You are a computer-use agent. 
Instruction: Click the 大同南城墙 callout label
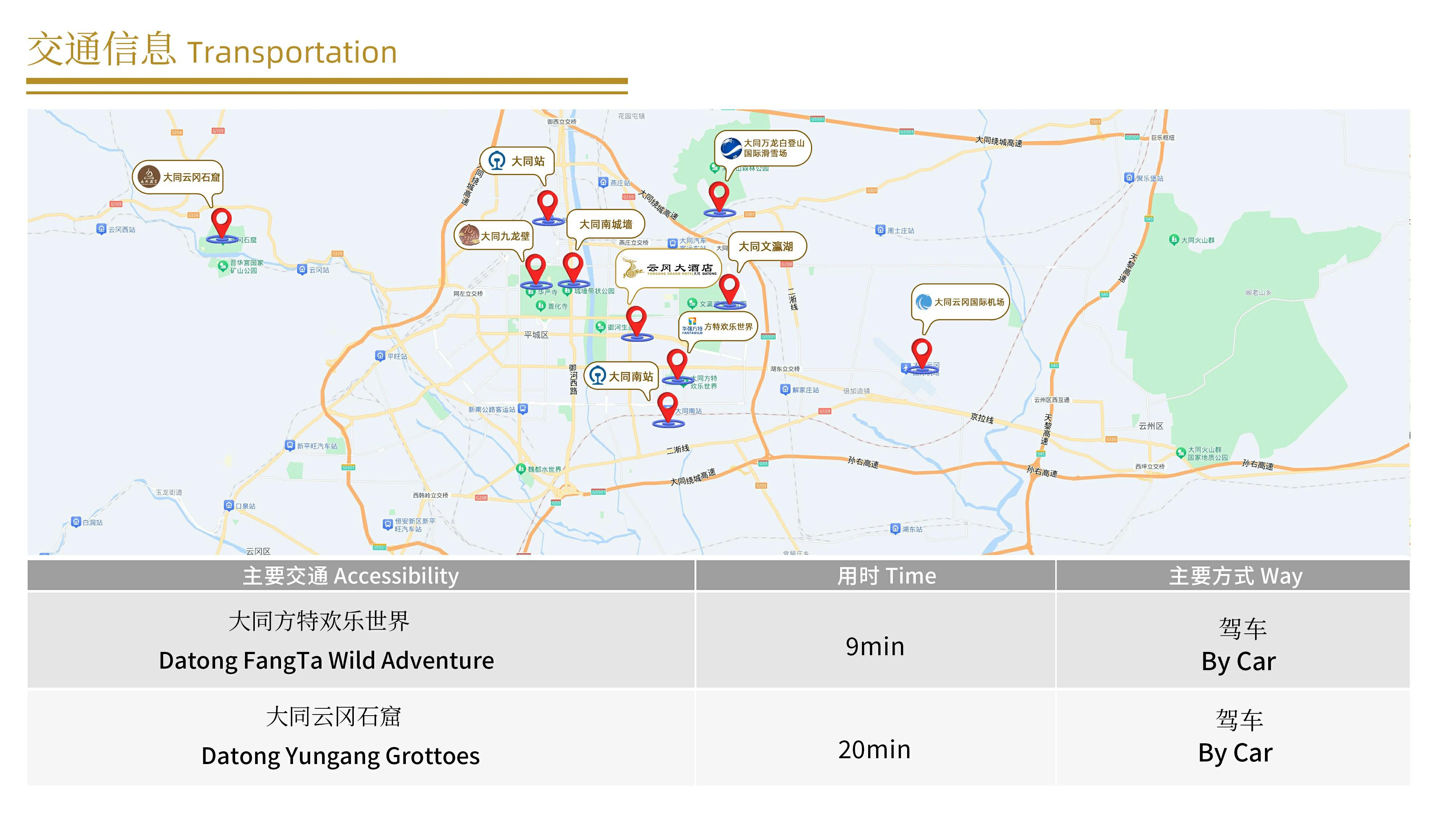click(605, 224)
